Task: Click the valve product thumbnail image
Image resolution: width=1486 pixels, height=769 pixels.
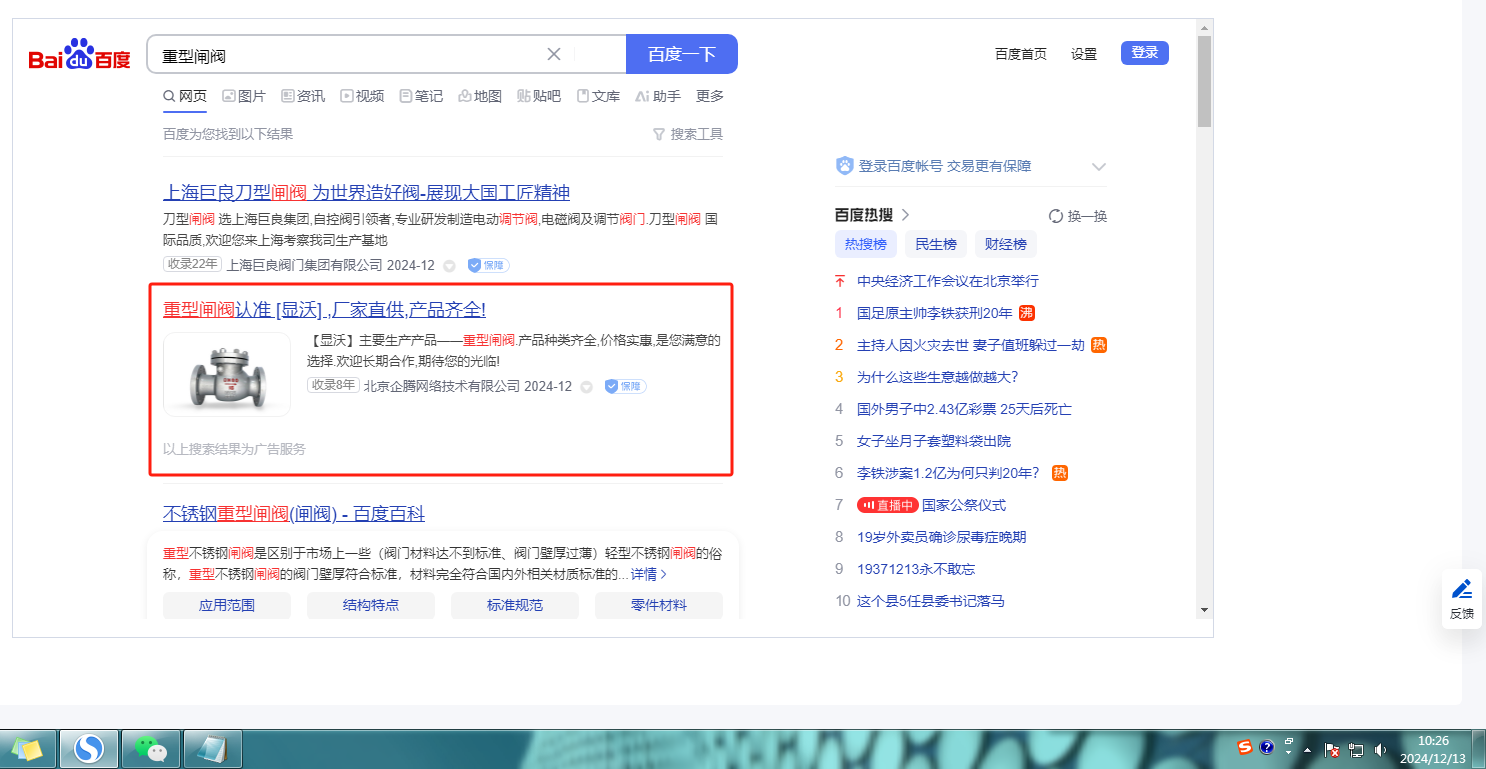Action: point(227,374)
